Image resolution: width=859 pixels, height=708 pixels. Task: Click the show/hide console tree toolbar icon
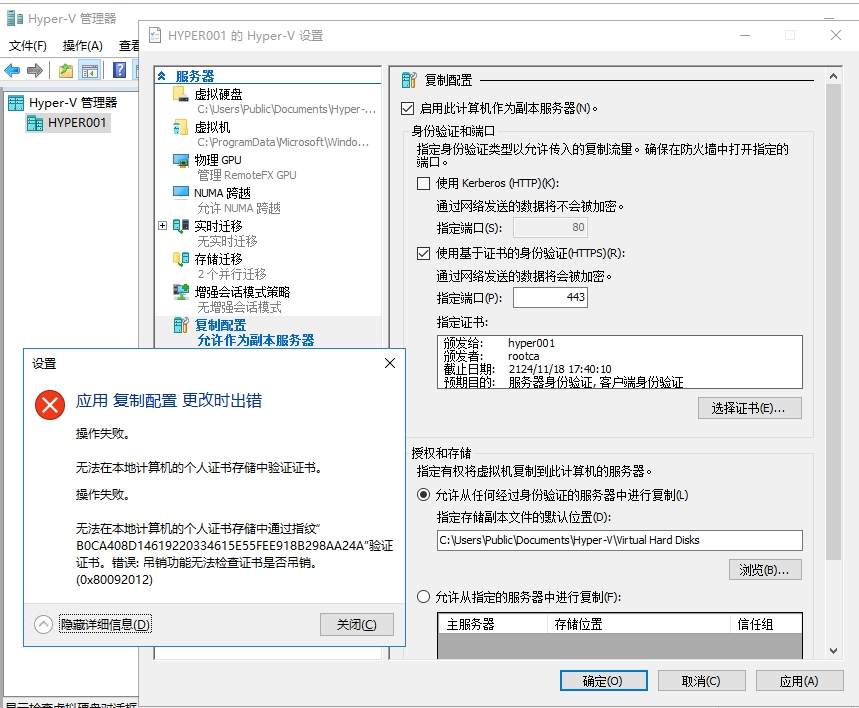click(x=89, y=70)
